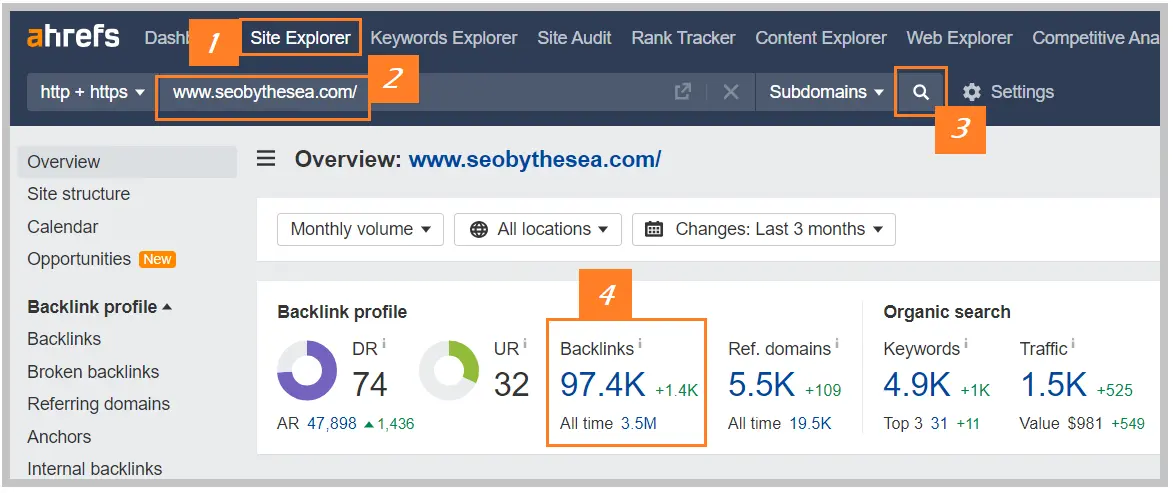Open www.seobythesea.com link in Overview heading
This screenshot has width=1173, height=493.
(x=534, y=159)
